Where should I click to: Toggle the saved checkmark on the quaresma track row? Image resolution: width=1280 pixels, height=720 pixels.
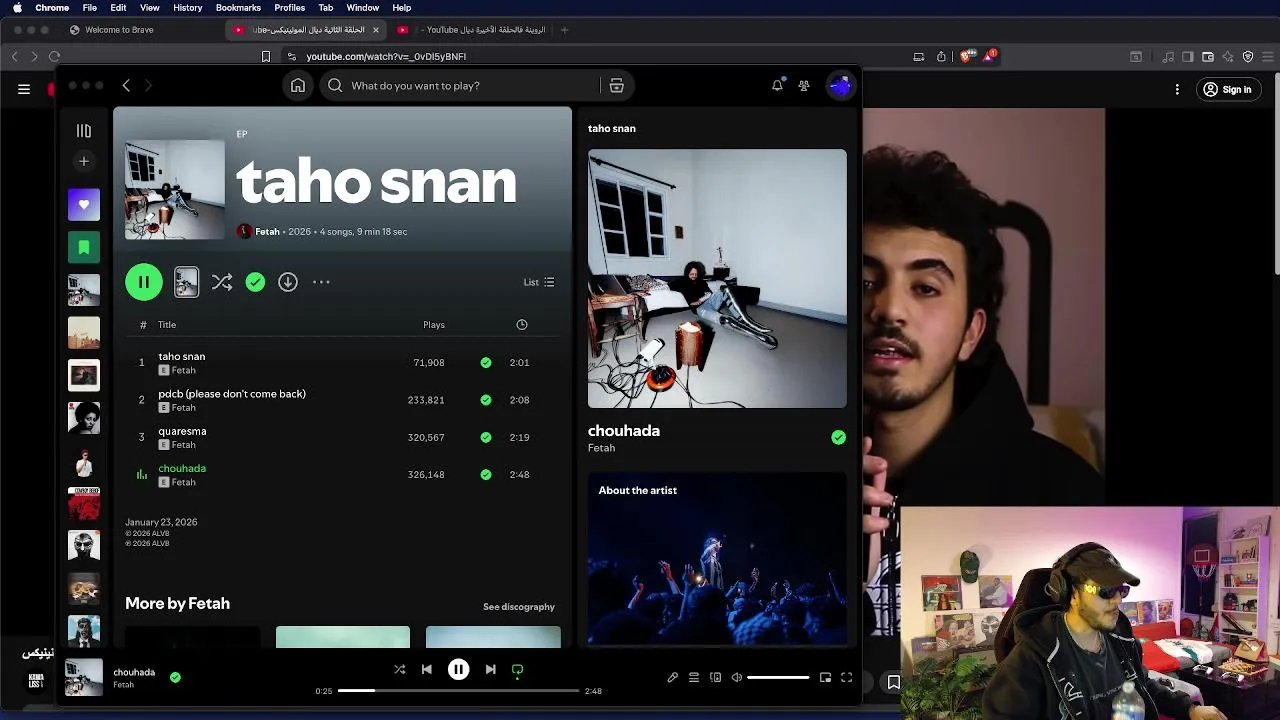coord(486,437)
